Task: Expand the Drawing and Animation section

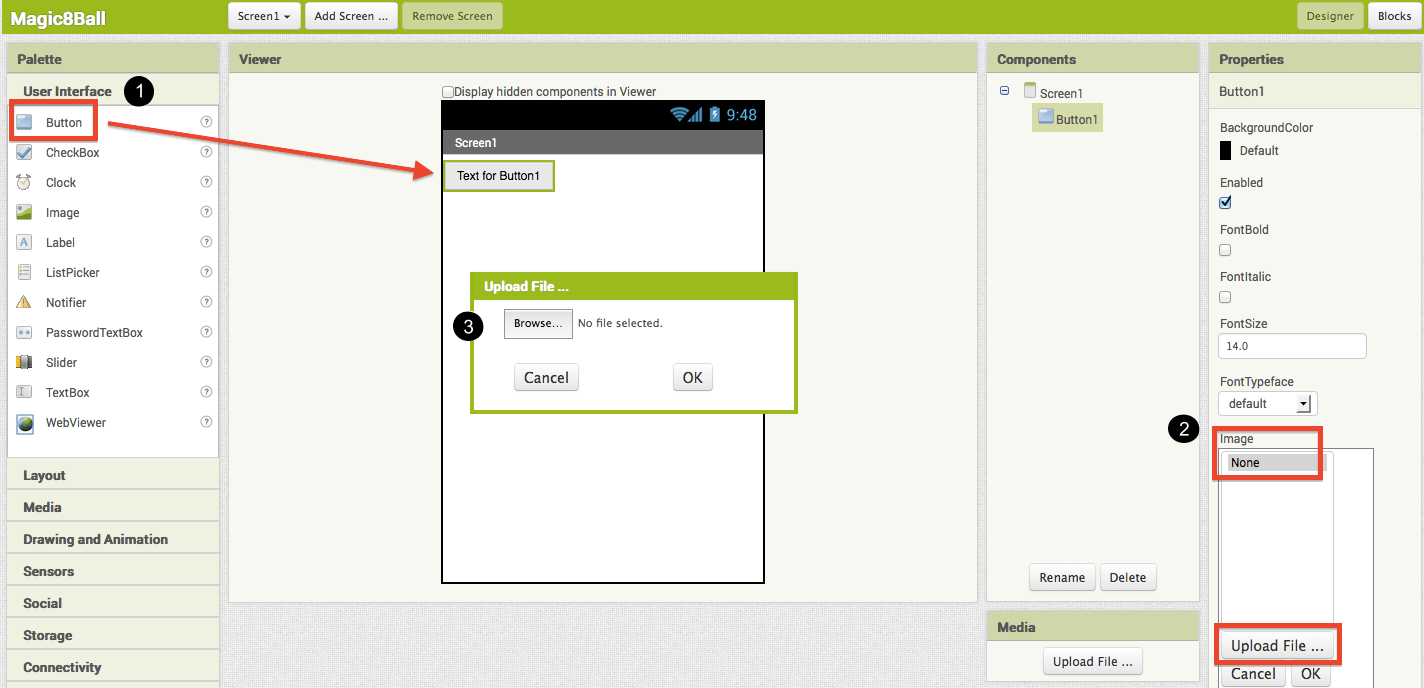Action: point(113,539)
